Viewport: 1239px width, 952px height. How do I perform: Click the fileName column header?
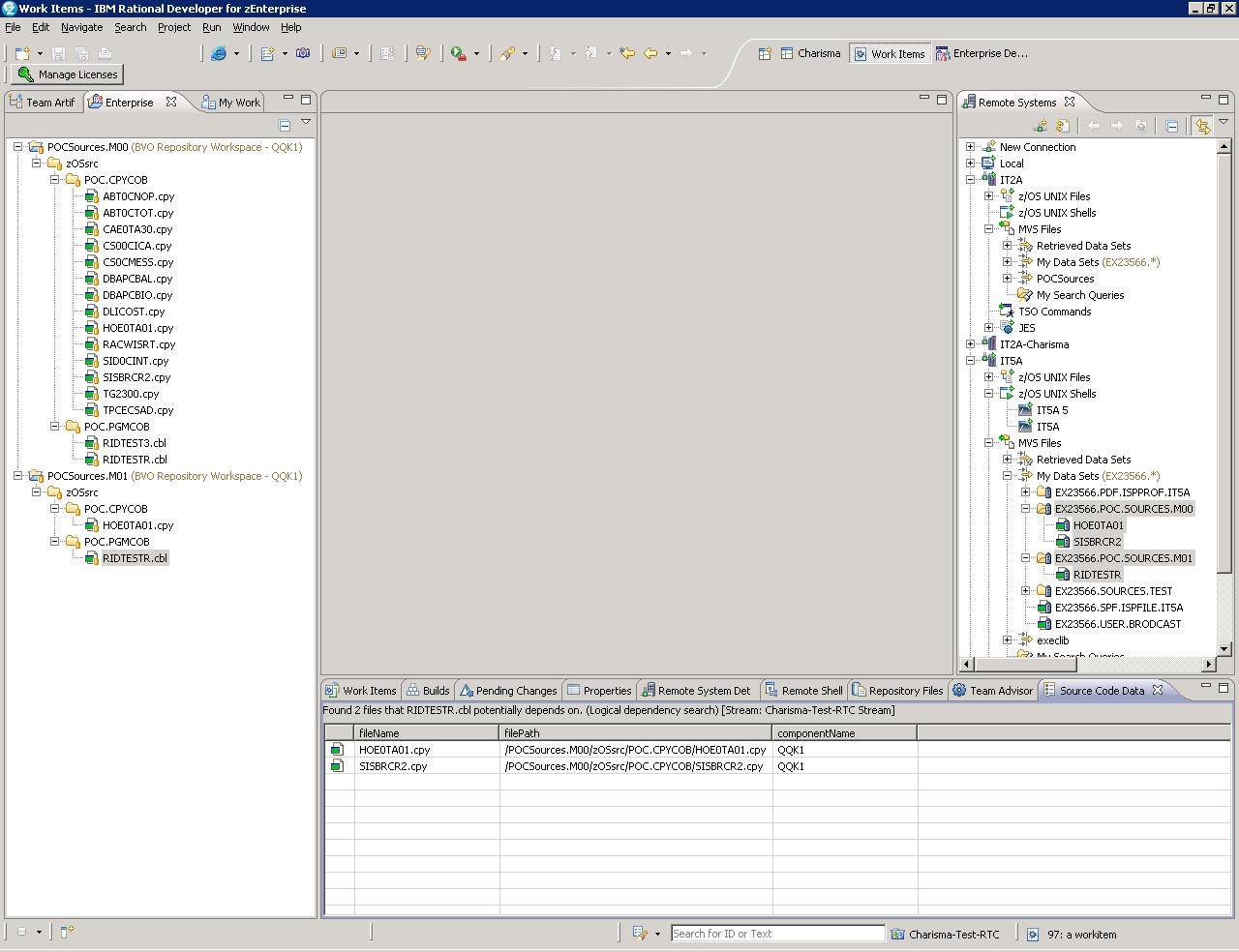[x=427, y=733]
